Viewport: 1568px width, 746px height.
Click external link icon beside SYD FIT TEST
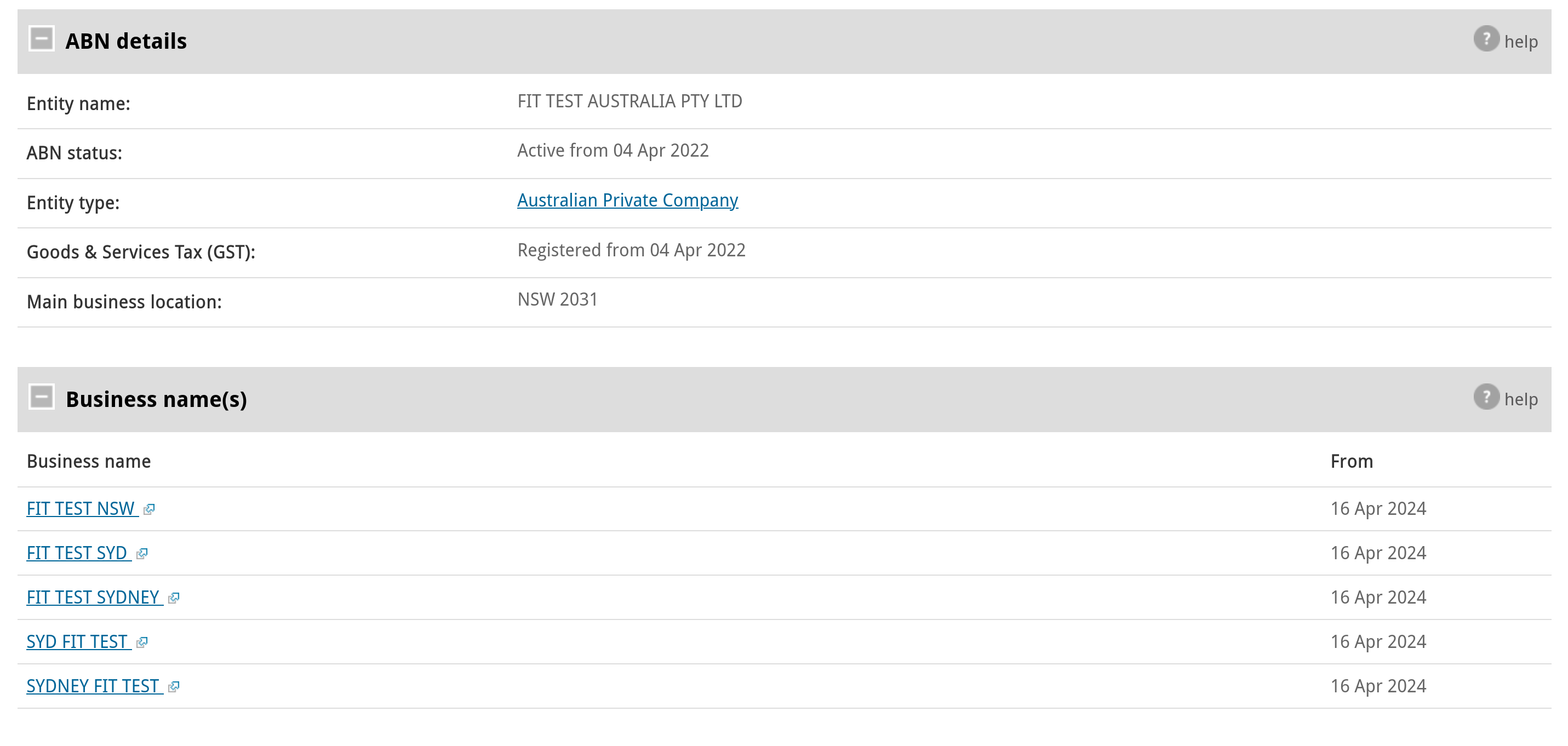[x=142, y=642]
